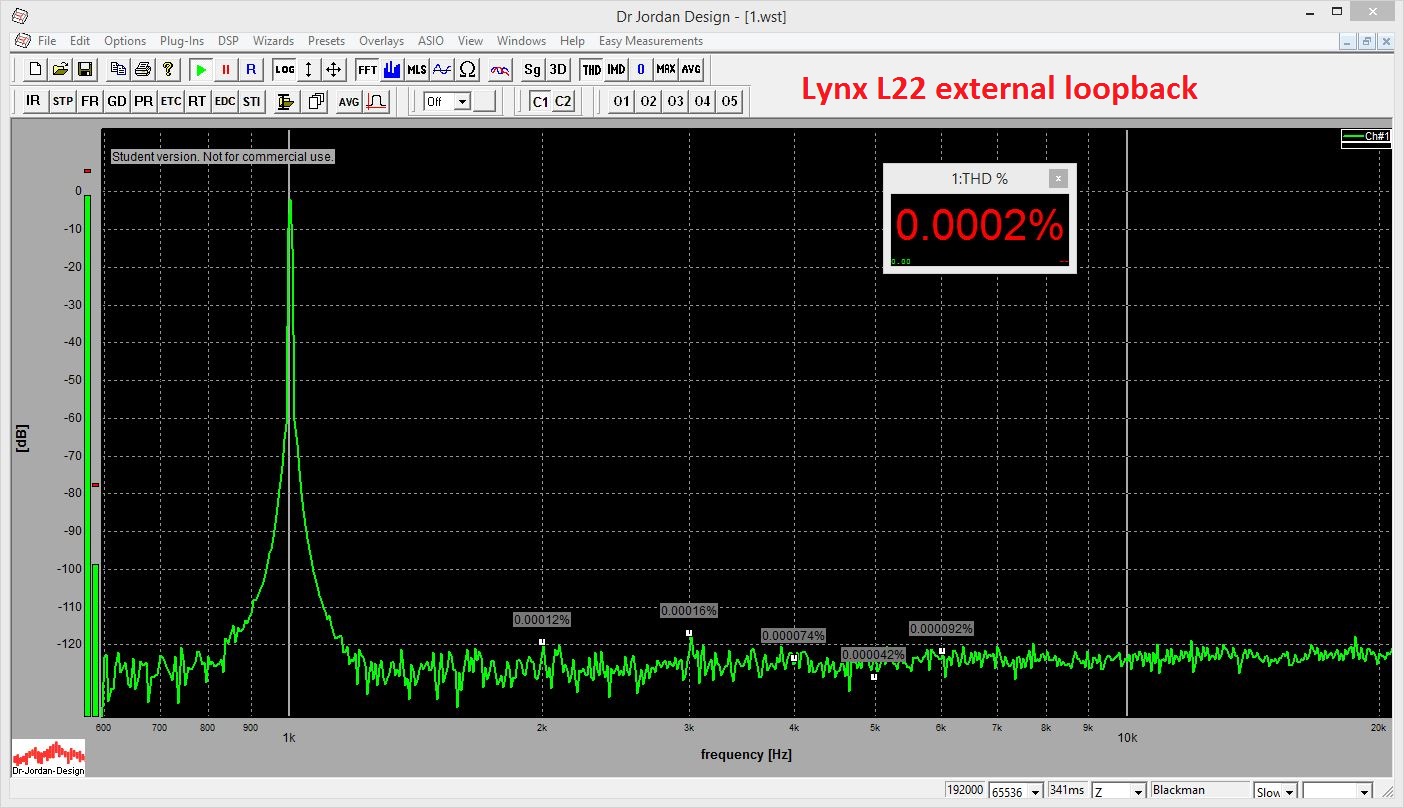
Task: Copy the graph with the copy icon
Action: 118,69
